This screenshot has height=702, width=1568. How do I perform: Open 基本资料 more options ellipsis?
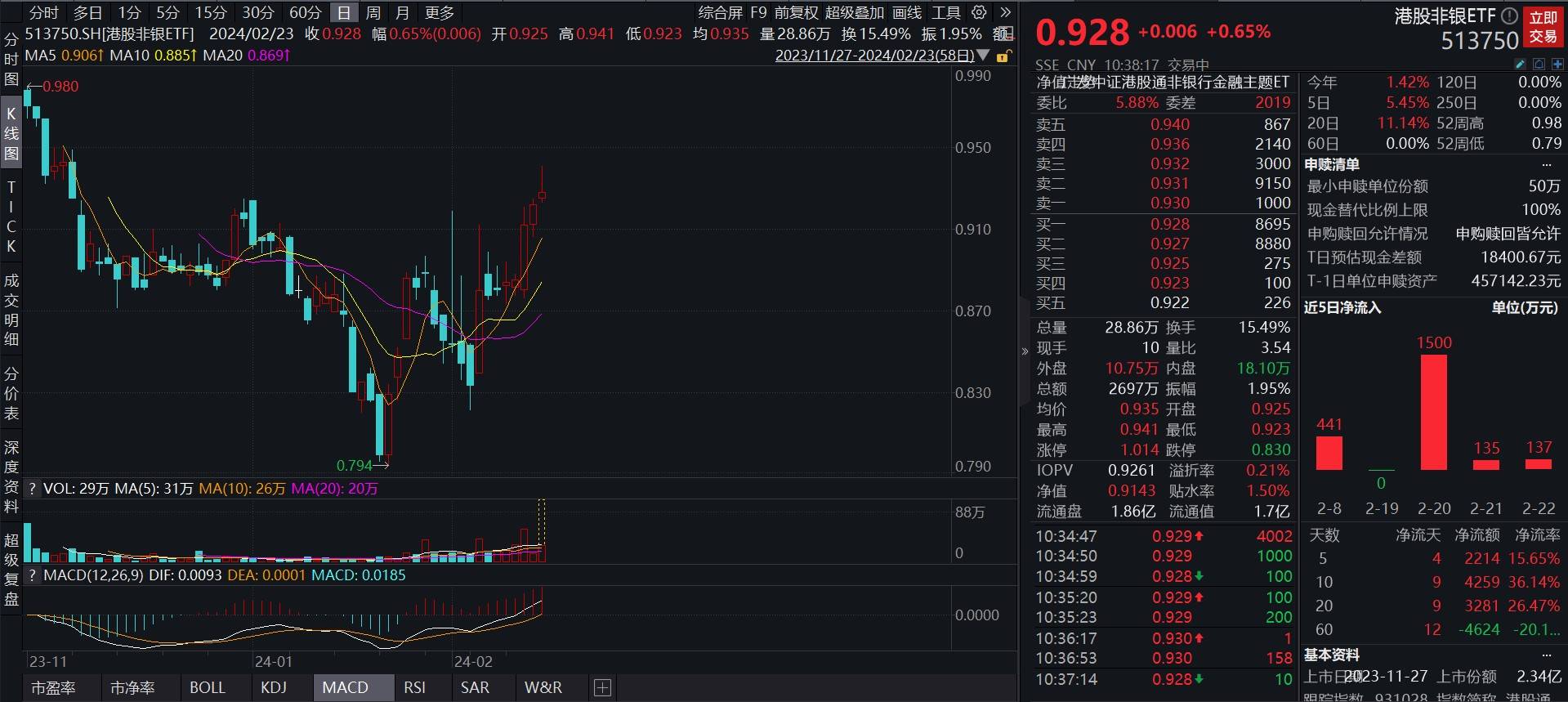[x=1546, y=655]
